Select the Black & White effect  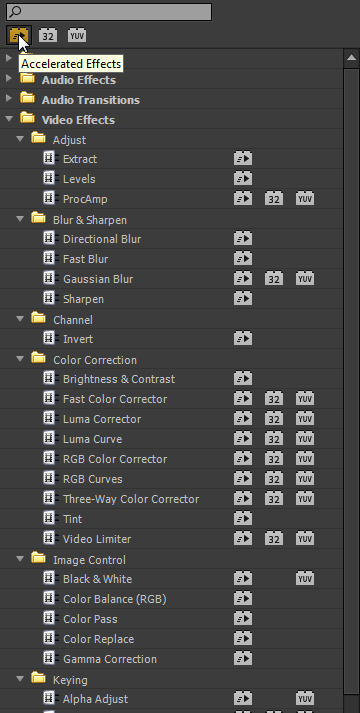point(98,579)
